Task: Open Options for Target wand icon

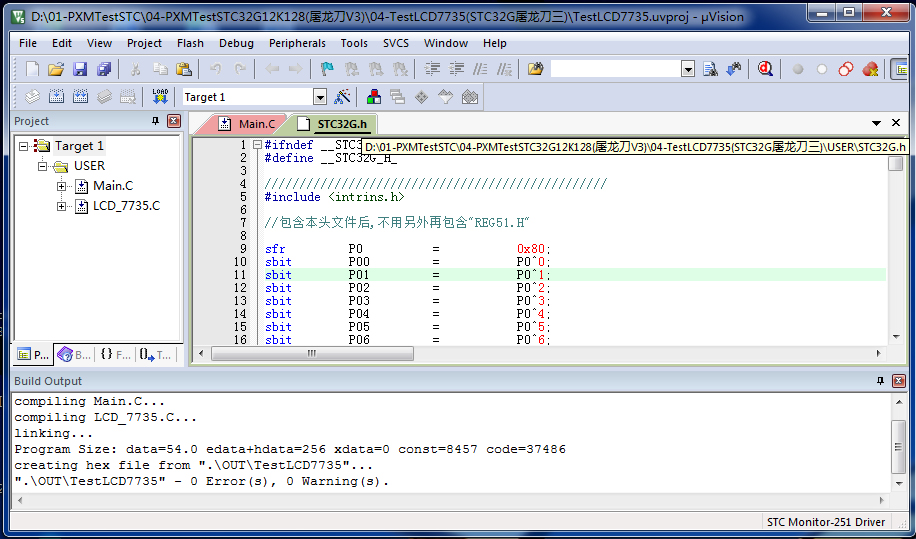Action: pyautogui.click(x=343, y=97)
